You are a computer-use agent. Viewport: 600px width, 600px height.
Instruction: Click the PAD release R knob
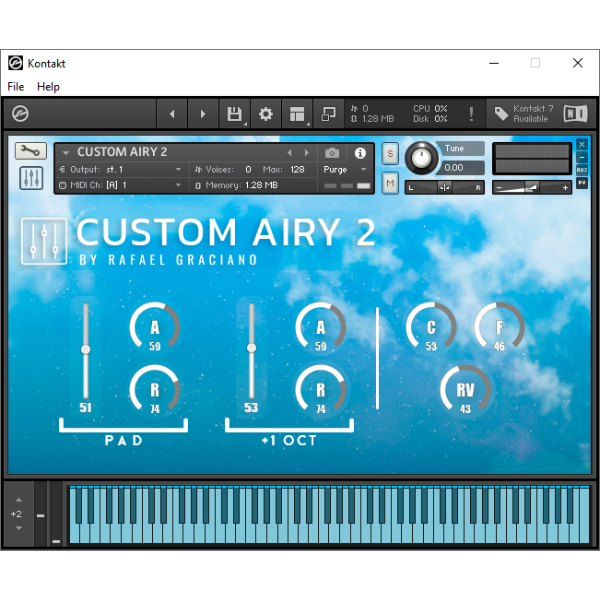(x=155, y=390)
